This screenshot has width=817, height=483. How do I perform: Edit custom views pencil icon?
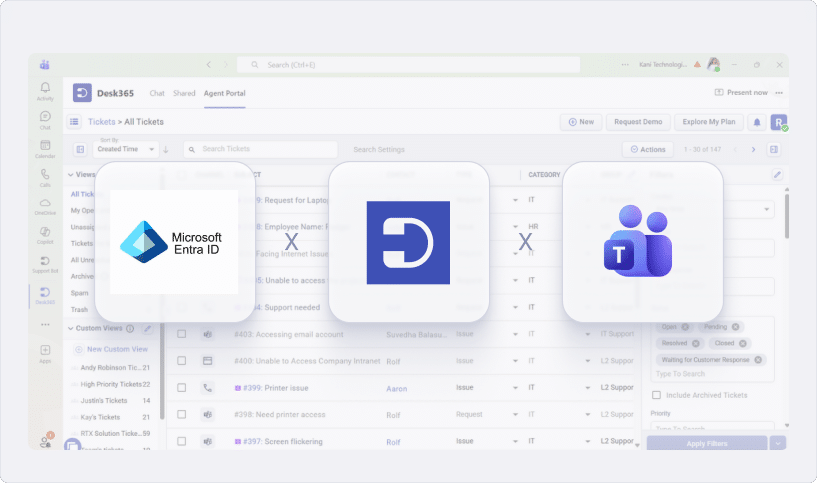(147, 328)
